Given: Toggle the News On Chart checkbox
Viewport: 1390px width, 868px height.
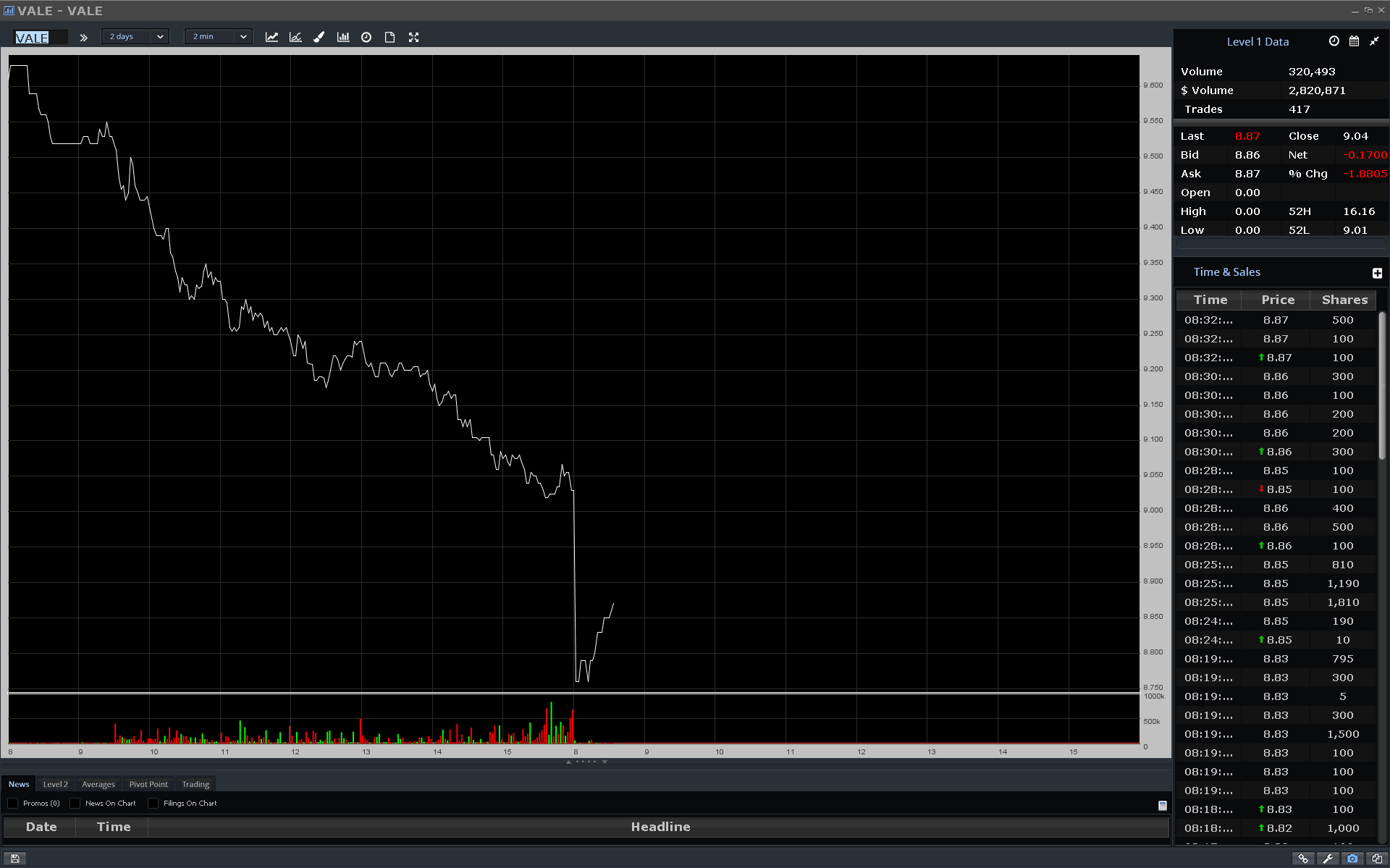Looking at the screenshot, I should click(x=75, y=804).
